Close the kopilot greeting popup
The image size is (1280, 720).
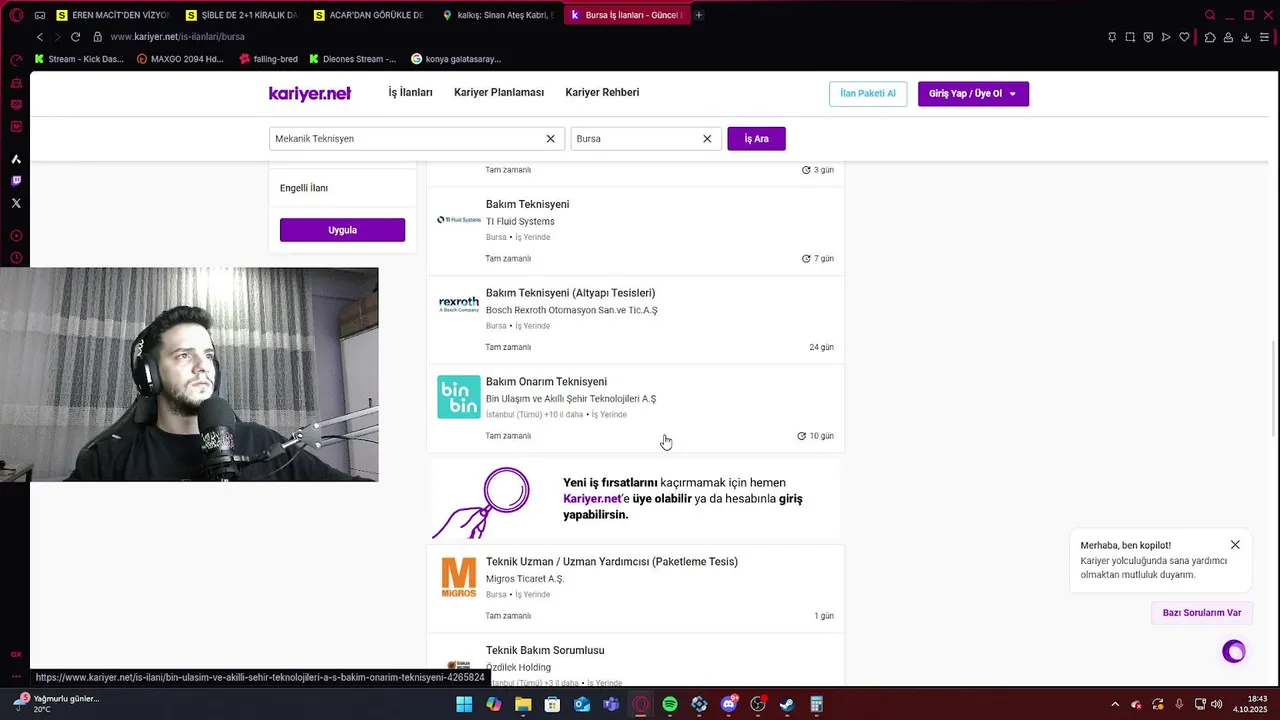(x=1235, y=545)
